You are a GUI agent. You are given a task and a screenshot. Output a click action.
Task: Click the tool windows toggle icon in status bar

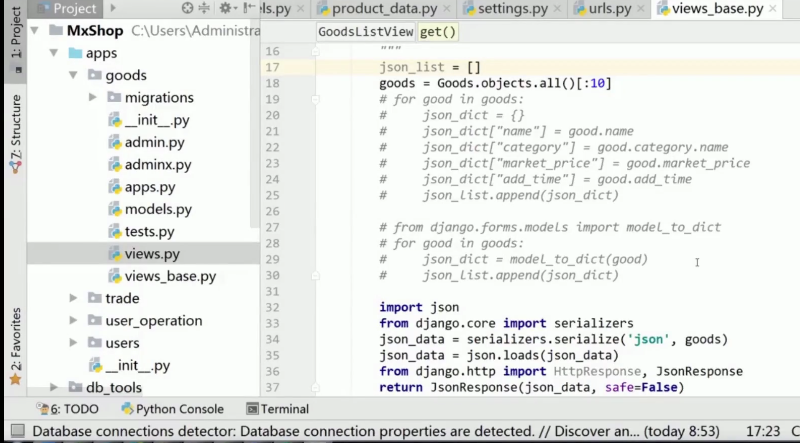point(18,431)
